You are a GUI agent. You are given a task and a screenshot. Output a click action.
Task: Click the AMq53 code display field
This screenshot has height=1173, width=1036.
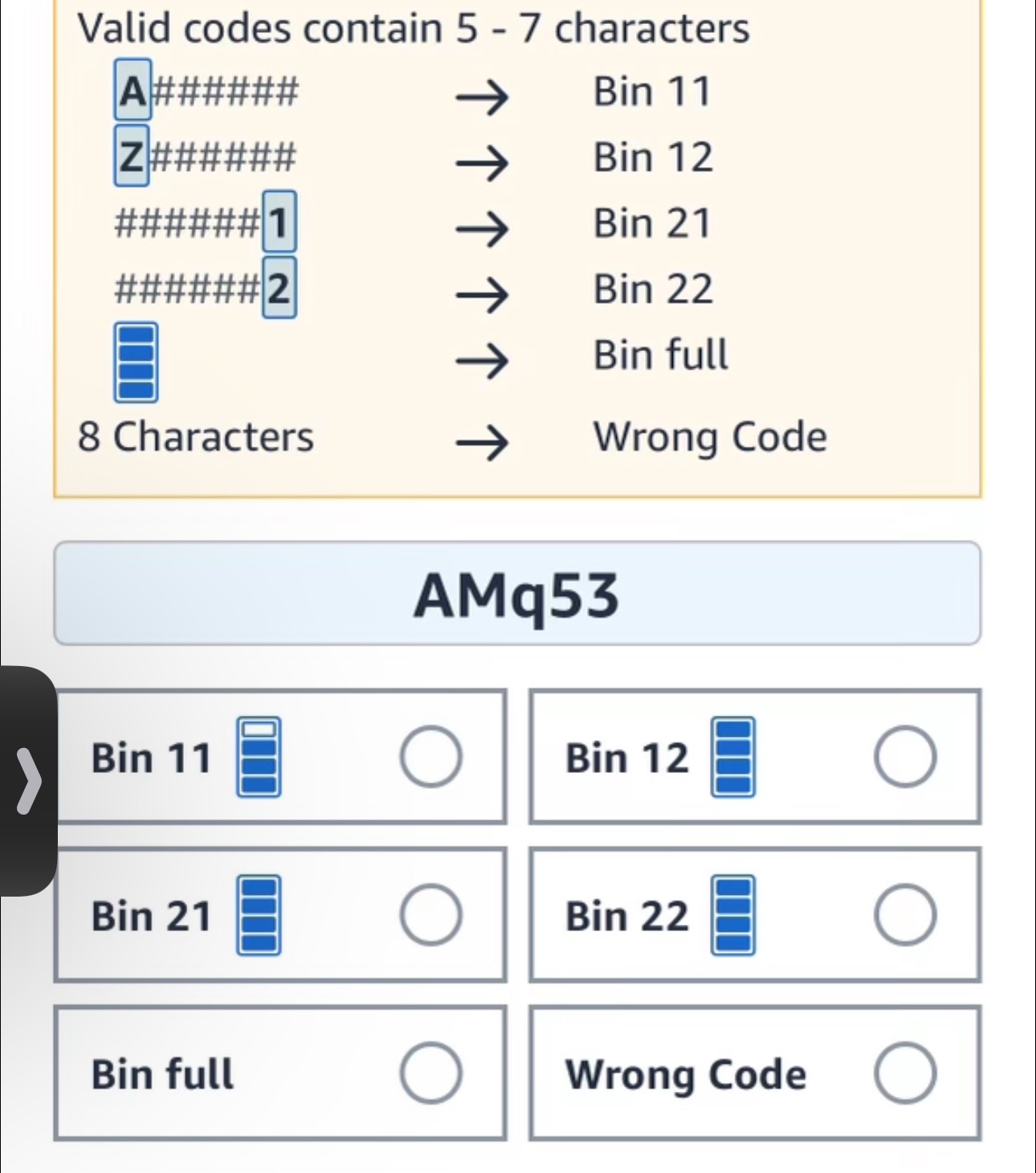pyautogui.click(x=517, y=594)
